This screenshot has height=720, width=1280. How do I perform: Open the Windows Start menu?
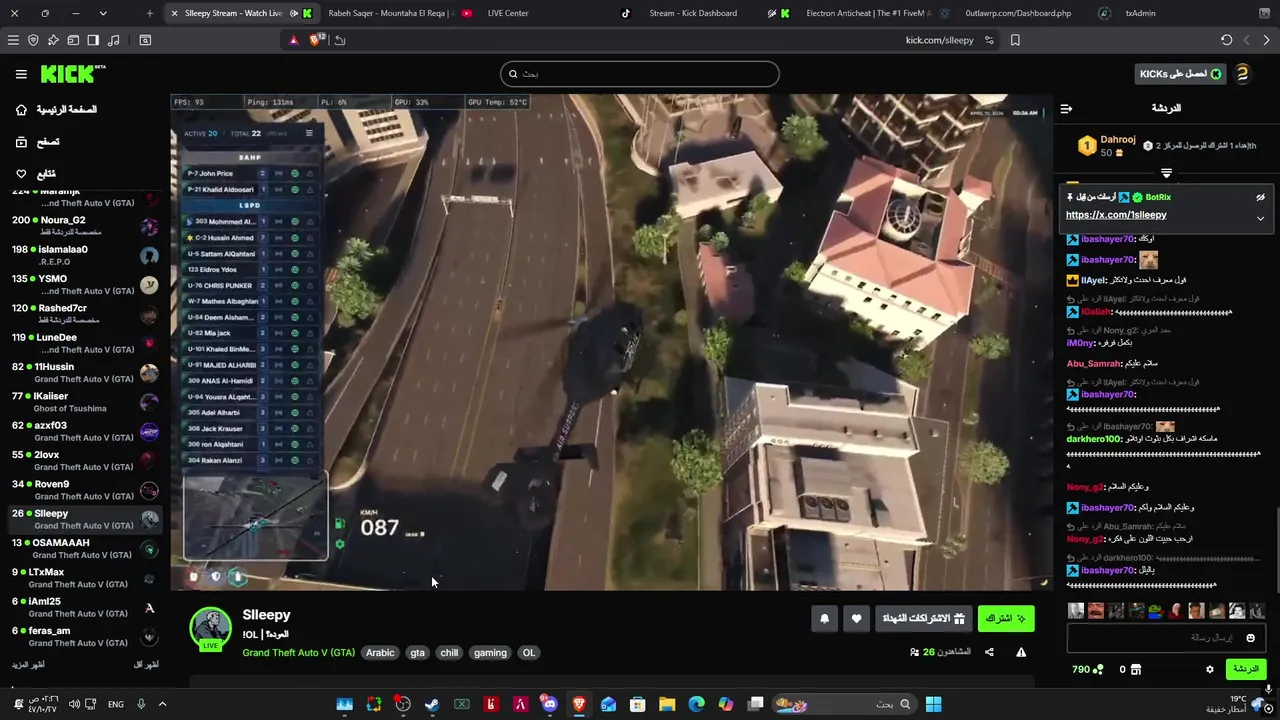pyautogui.click(x=933, y=705)
